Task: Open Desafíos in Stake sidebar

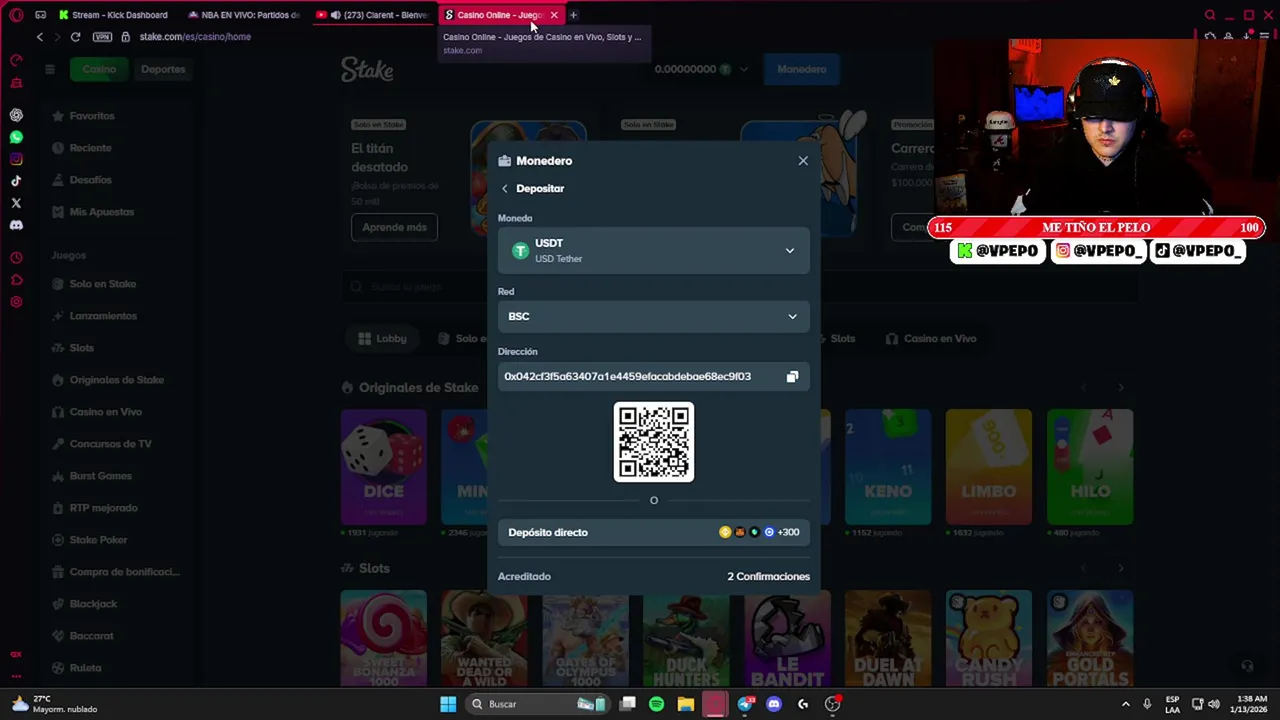Action: tap(90, 180)
